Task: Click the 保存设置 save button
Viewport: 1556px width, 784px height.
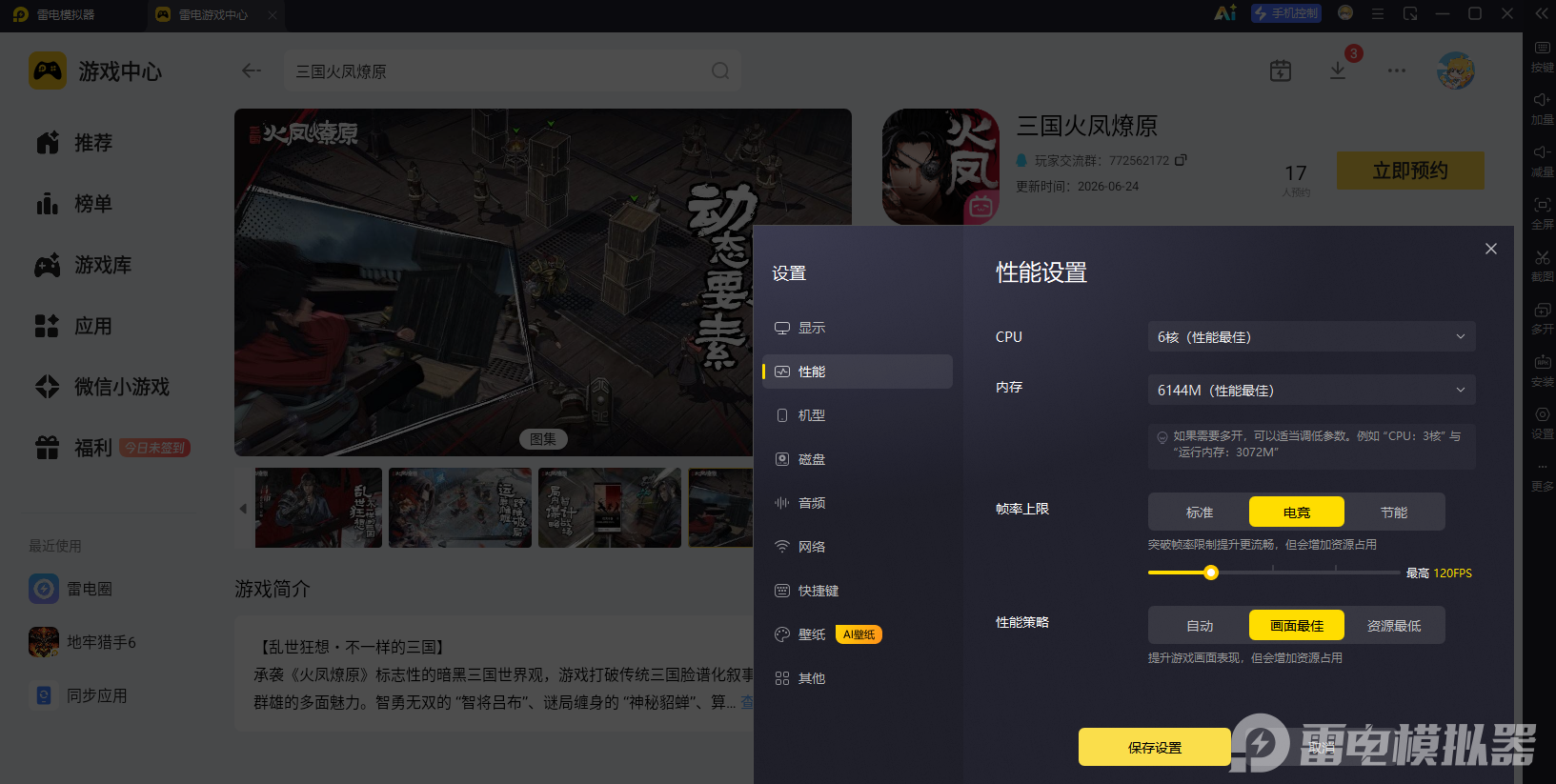Action: tap(1155, 747)
